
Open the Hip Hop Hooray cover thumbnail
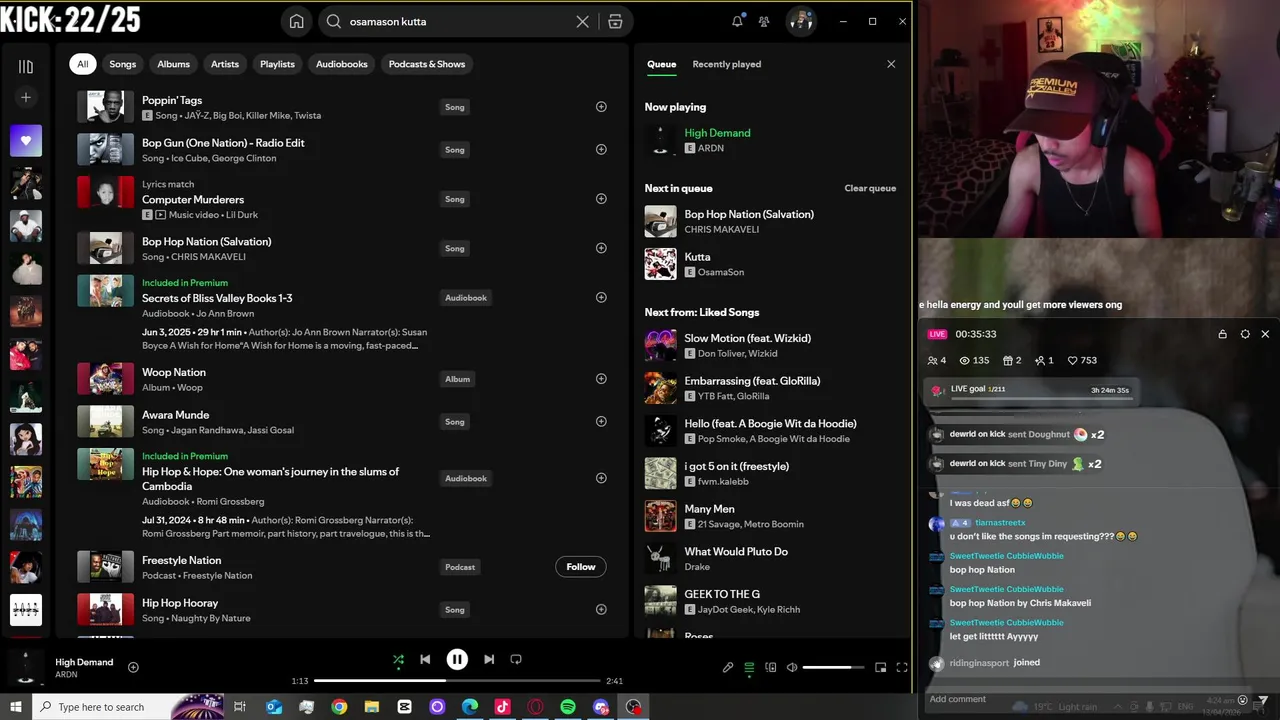tap(105, 609)
